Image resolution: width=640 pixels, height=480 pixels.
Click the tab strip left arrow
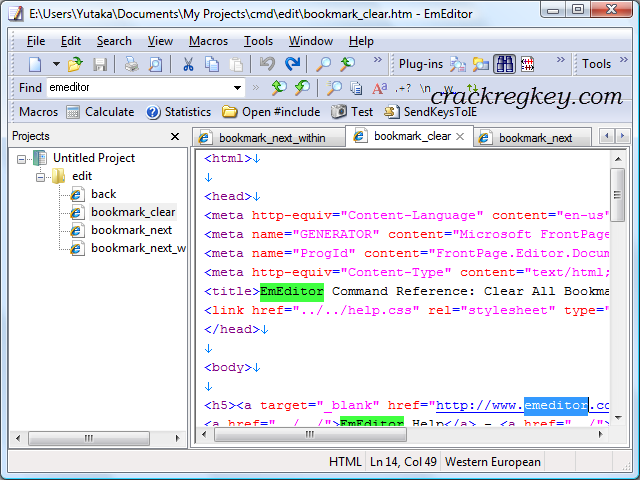tap(607, 136)
